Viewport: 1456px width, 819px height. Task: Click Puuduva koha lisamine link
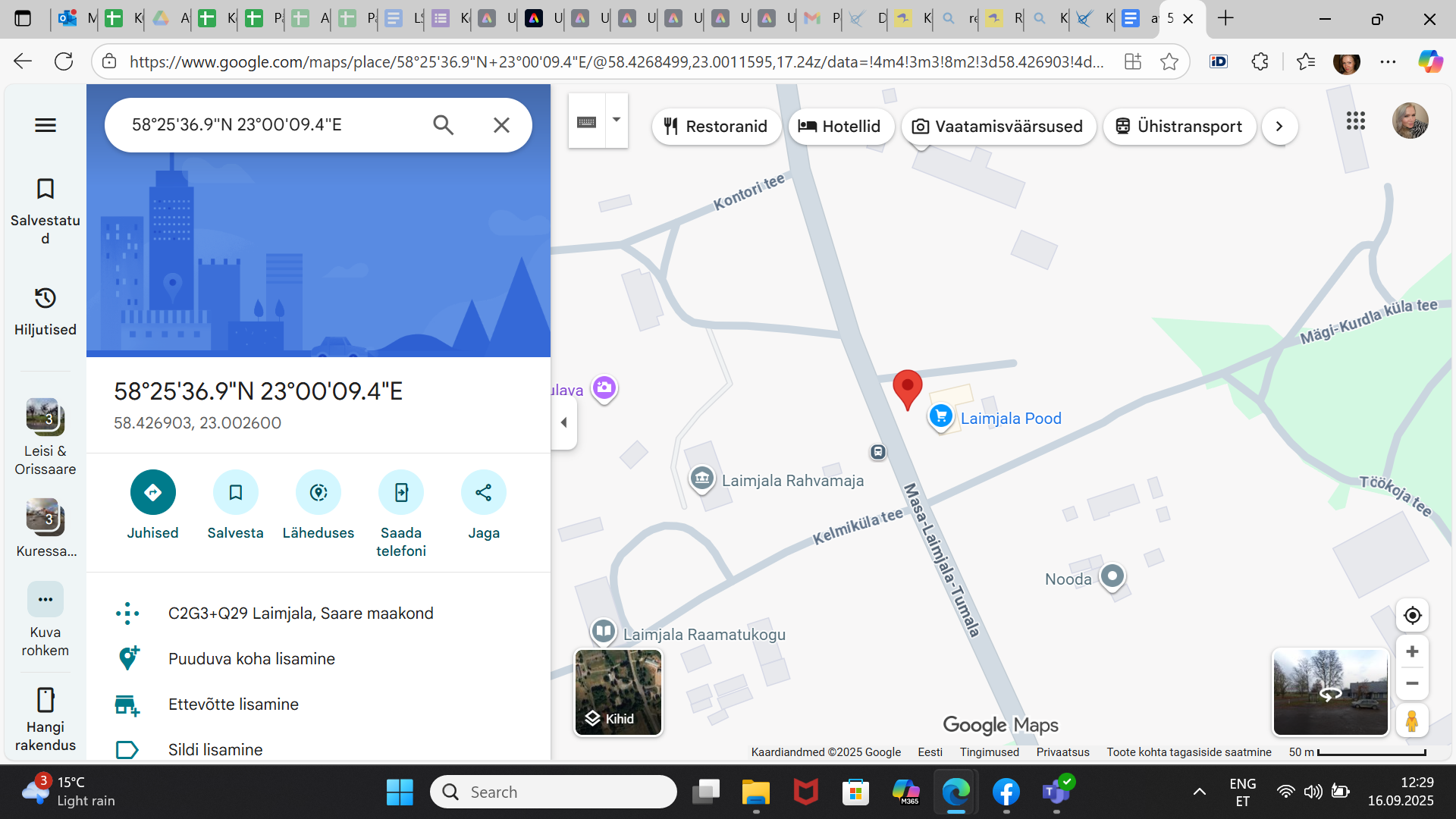click(x=251, y=658)
